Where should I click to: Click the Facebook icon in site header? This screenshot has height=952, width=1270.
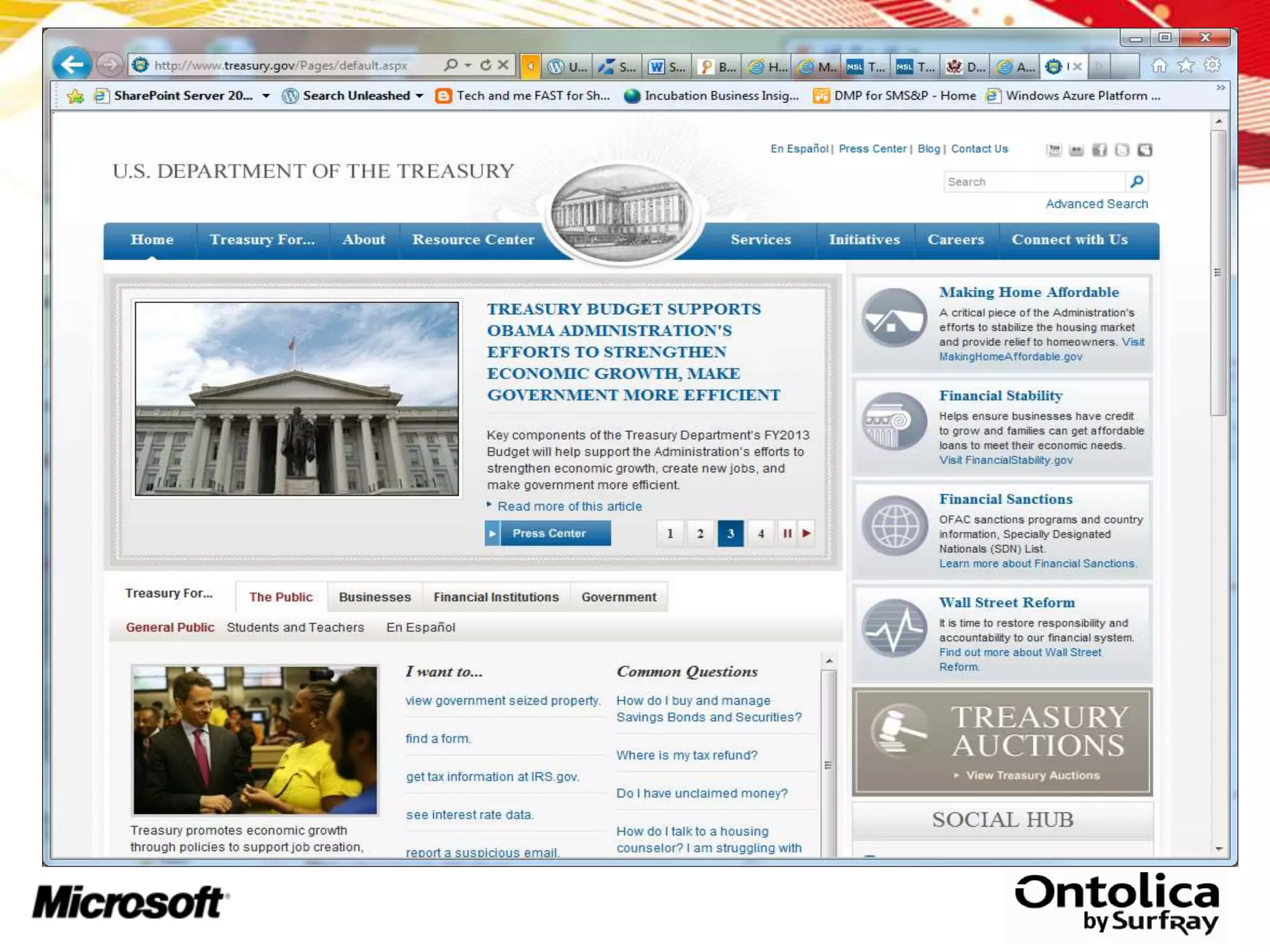[1099, 150]
